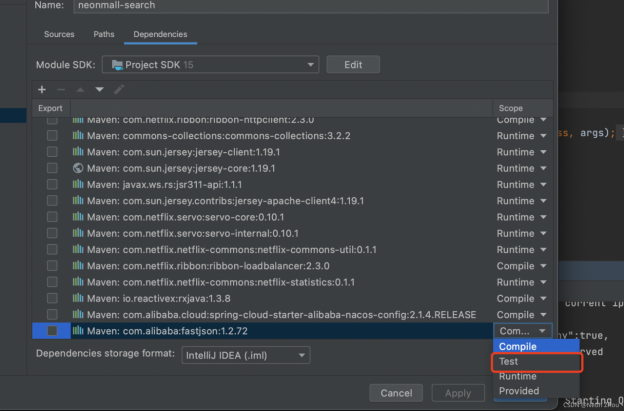This screenshot has width=624, height=411.
Task: Click the library icon beside rxjava:1.3.8
Action: point(79,298)
